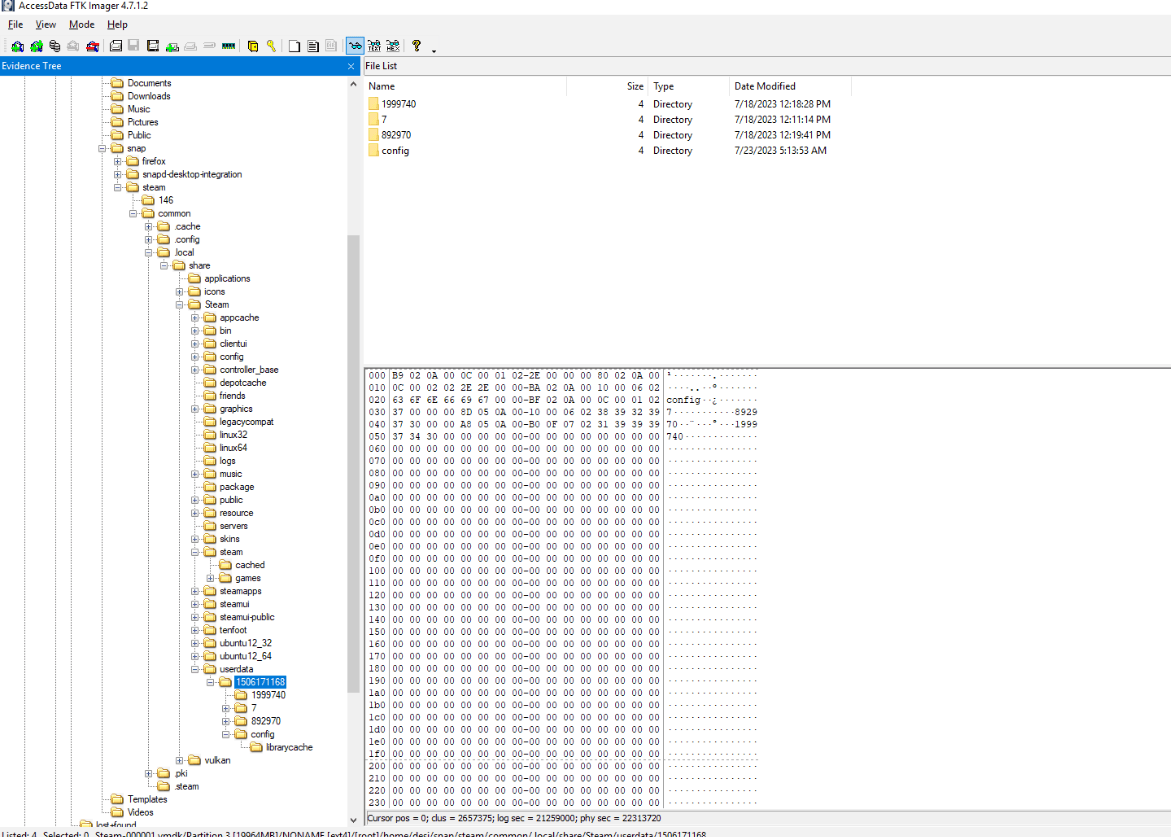Screen dimensions: 1171x837
Task: Sort file list by Size column
Action: [x=607, y=87]
